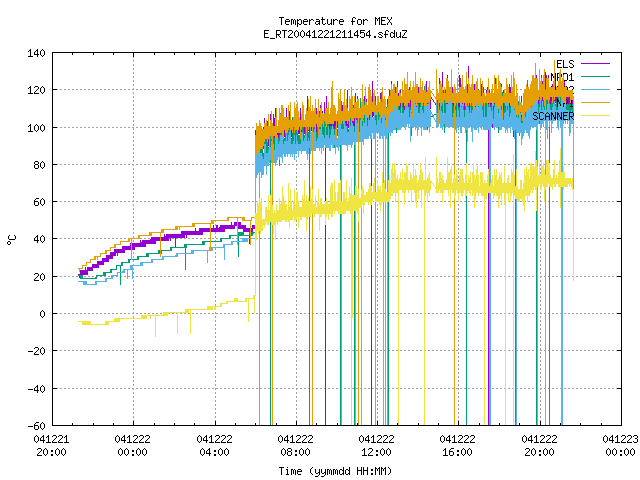Image resolution: width=640 pixels, height=480 pixels.
Task: Click the x-axis tick time '08:00'
Action: 295,452
